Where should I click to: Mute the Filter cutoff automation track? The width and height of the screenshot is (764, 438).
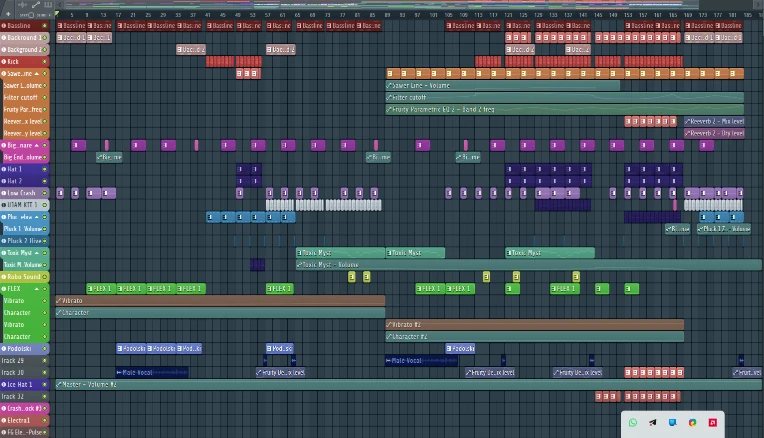45,97
